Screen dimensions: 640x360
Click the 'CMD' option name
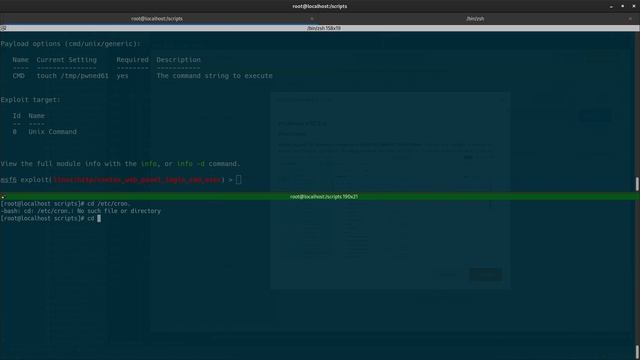tap(18, 76)
